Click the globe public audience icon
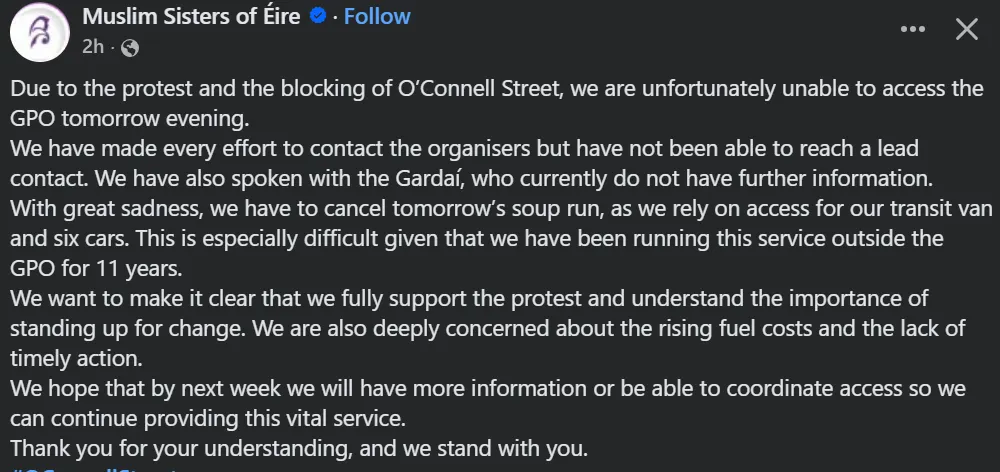Viewport: 1000px width, 472px height. [x=130, y=46]
